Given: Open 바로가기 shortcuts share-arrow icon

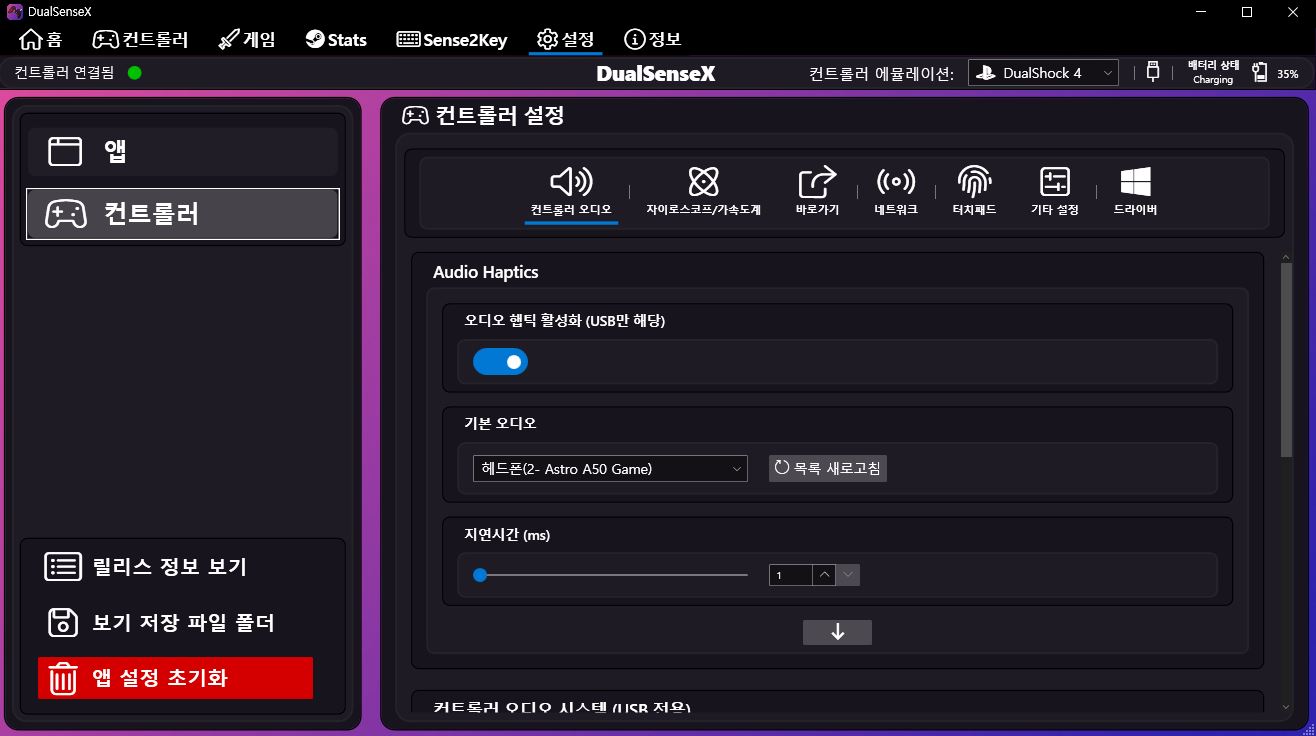Looking at the screenshot, I should coord(817,182).
